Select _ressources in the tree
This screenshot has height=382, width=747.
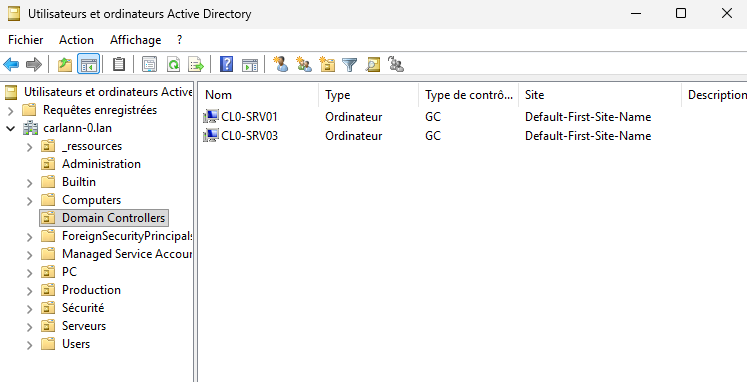tap(92, 146)
